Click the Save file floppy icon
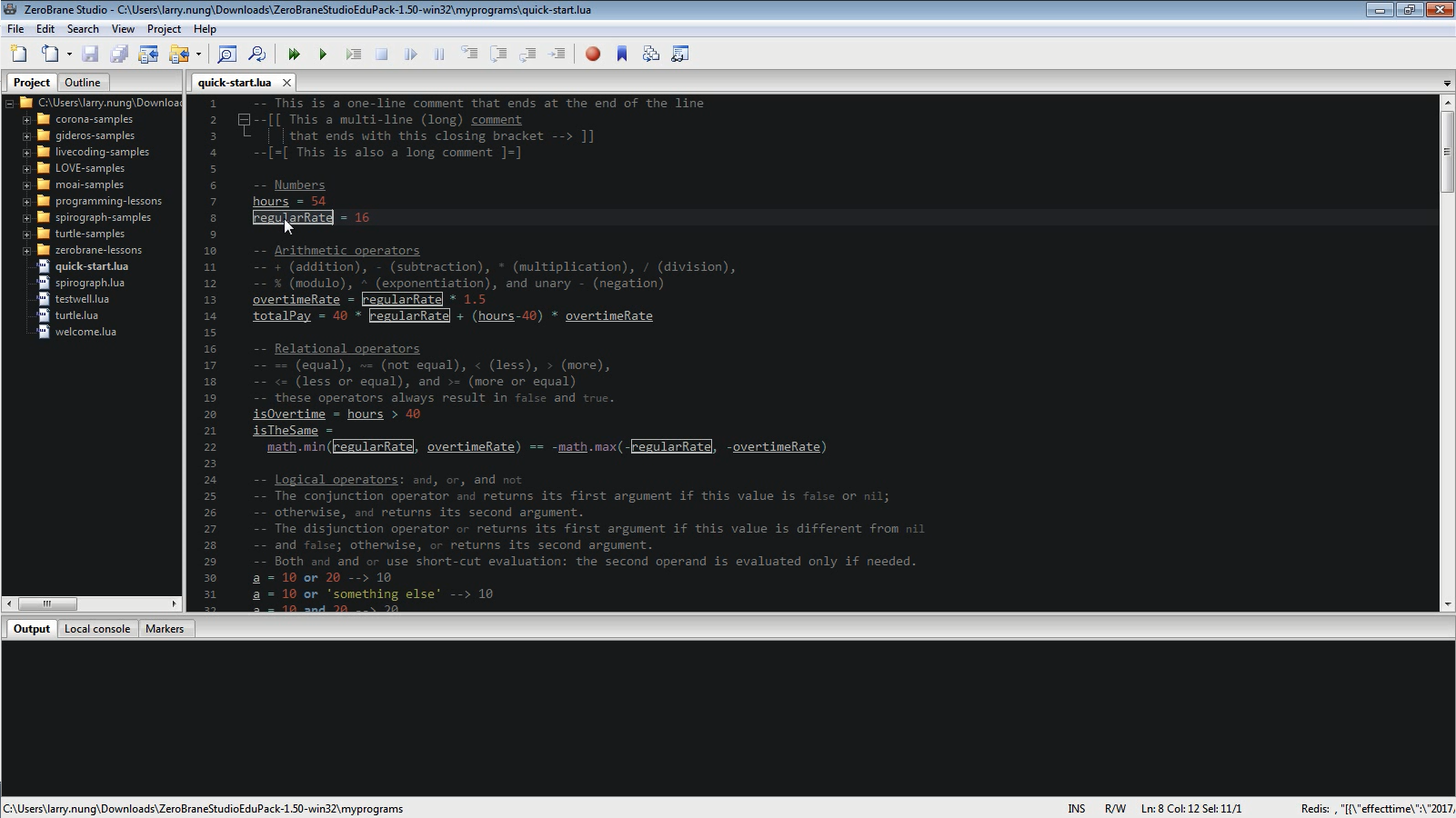The height and width of the screenshot is (818, 1456). click(x=90, y=55)
